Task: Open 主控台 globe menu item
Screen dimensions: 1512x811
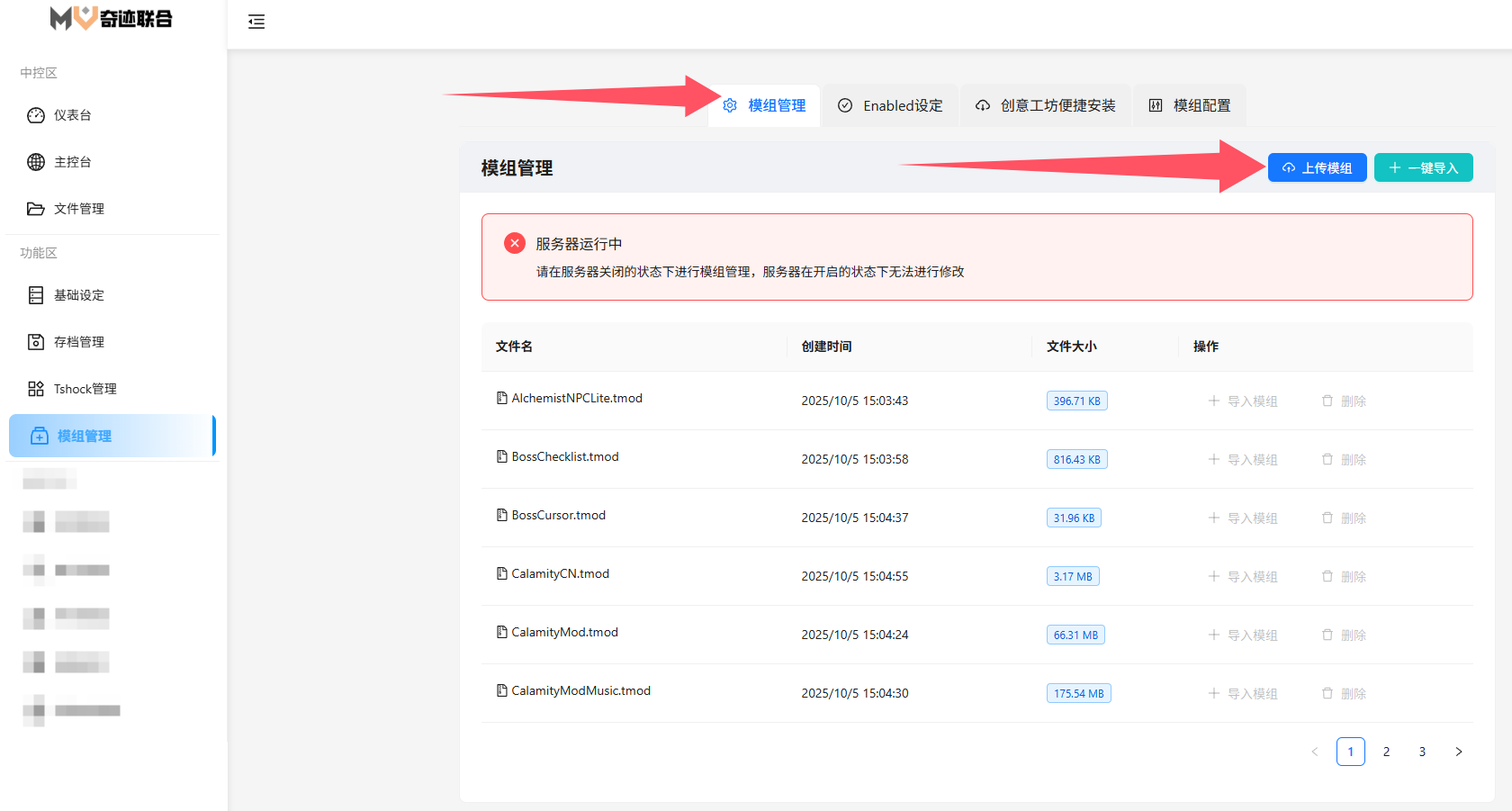Action: pos(72,162)
